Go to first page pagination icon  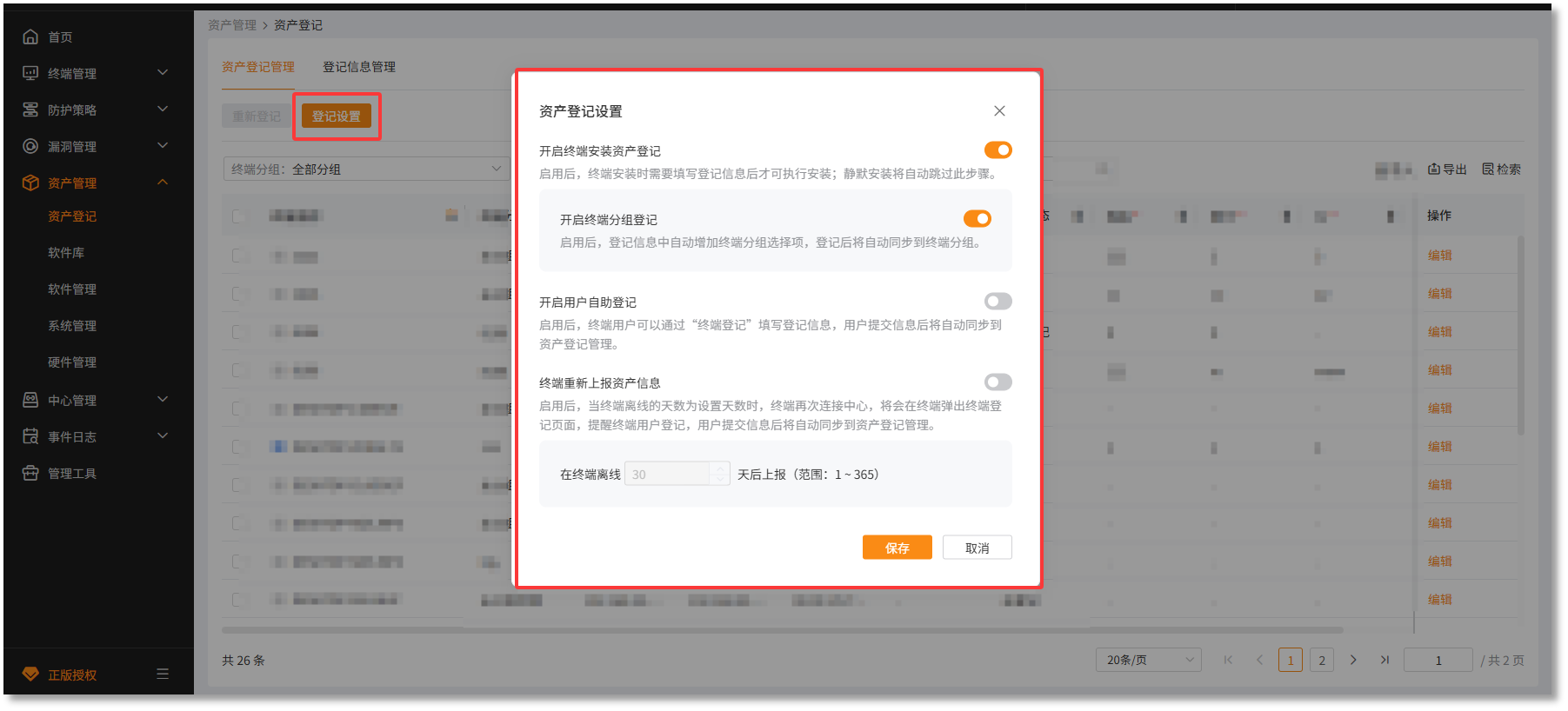click(1228, 660)
